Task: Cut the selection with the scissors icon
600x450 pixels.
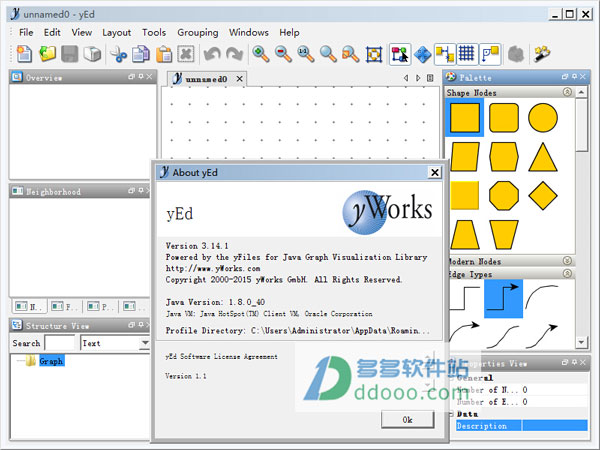Action: pyautogui.click(x=119, y=54)
